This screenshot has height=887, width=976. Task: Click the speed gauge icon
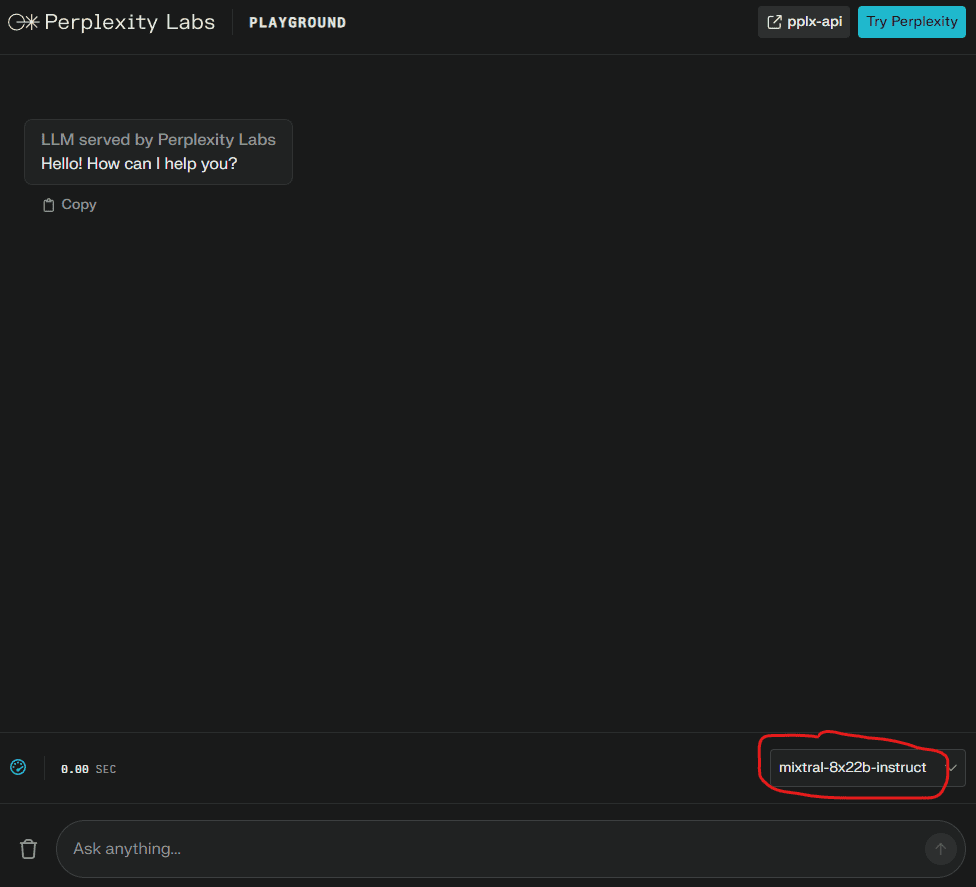(18, 767)
